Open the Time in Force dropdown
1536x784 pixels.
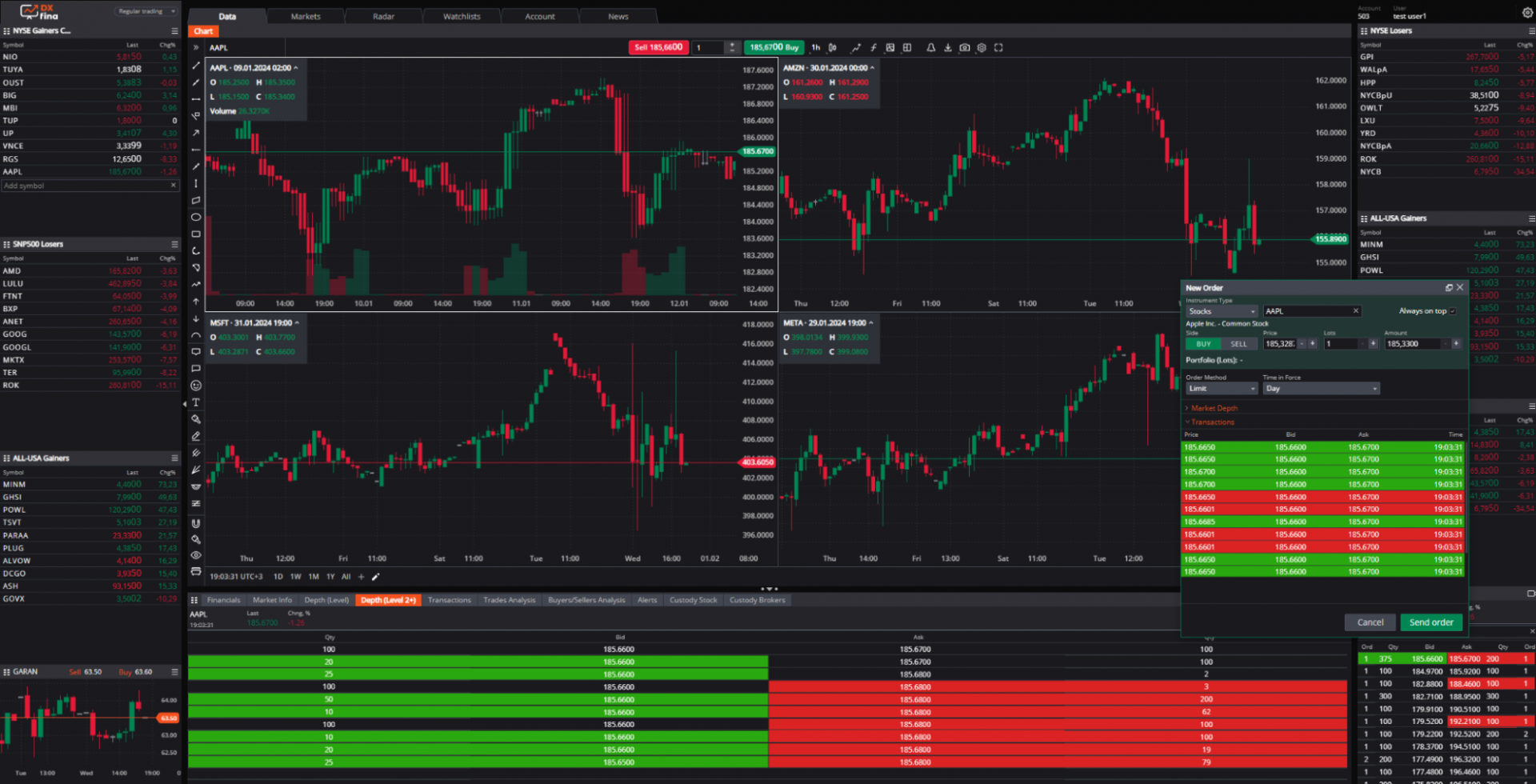click(x=1320, y=388)
